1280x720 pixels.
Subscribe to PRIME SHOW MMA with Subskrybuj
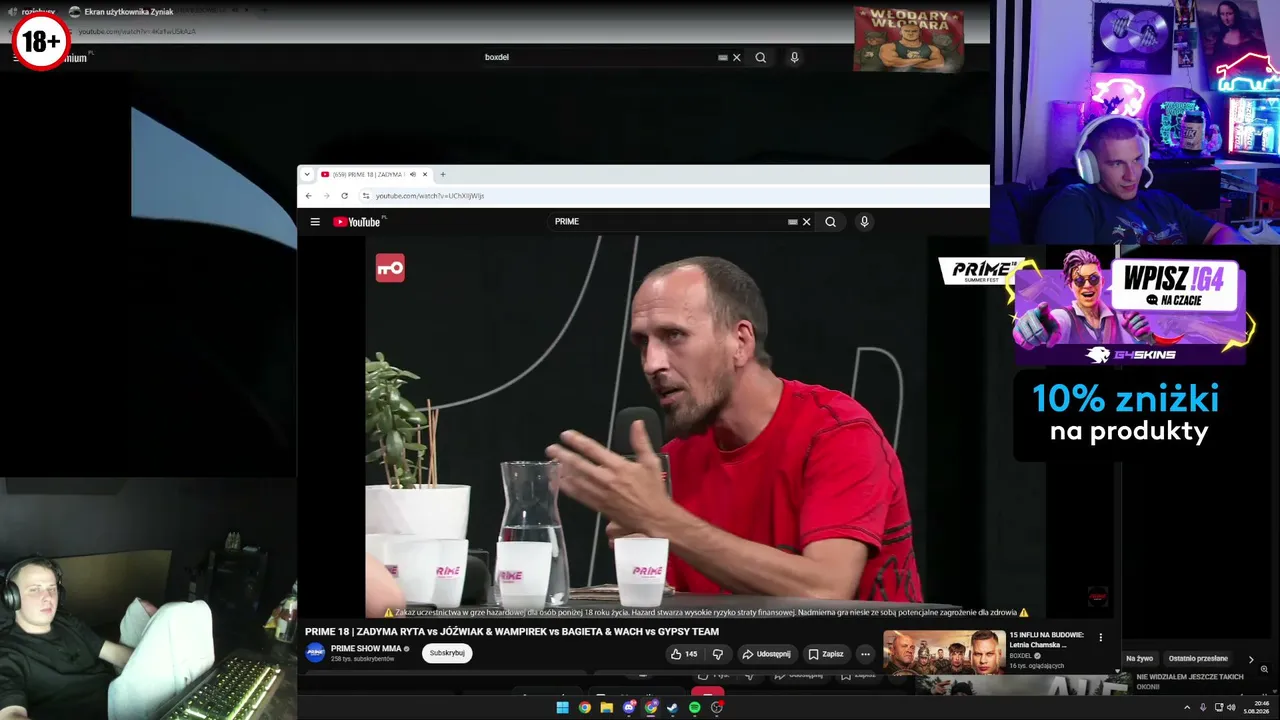(x=447, y=653)
